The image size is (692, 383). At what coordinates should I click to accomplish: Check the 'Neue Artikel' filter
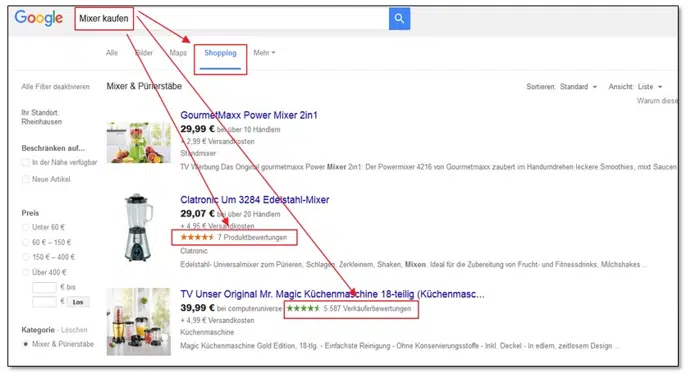26,179
